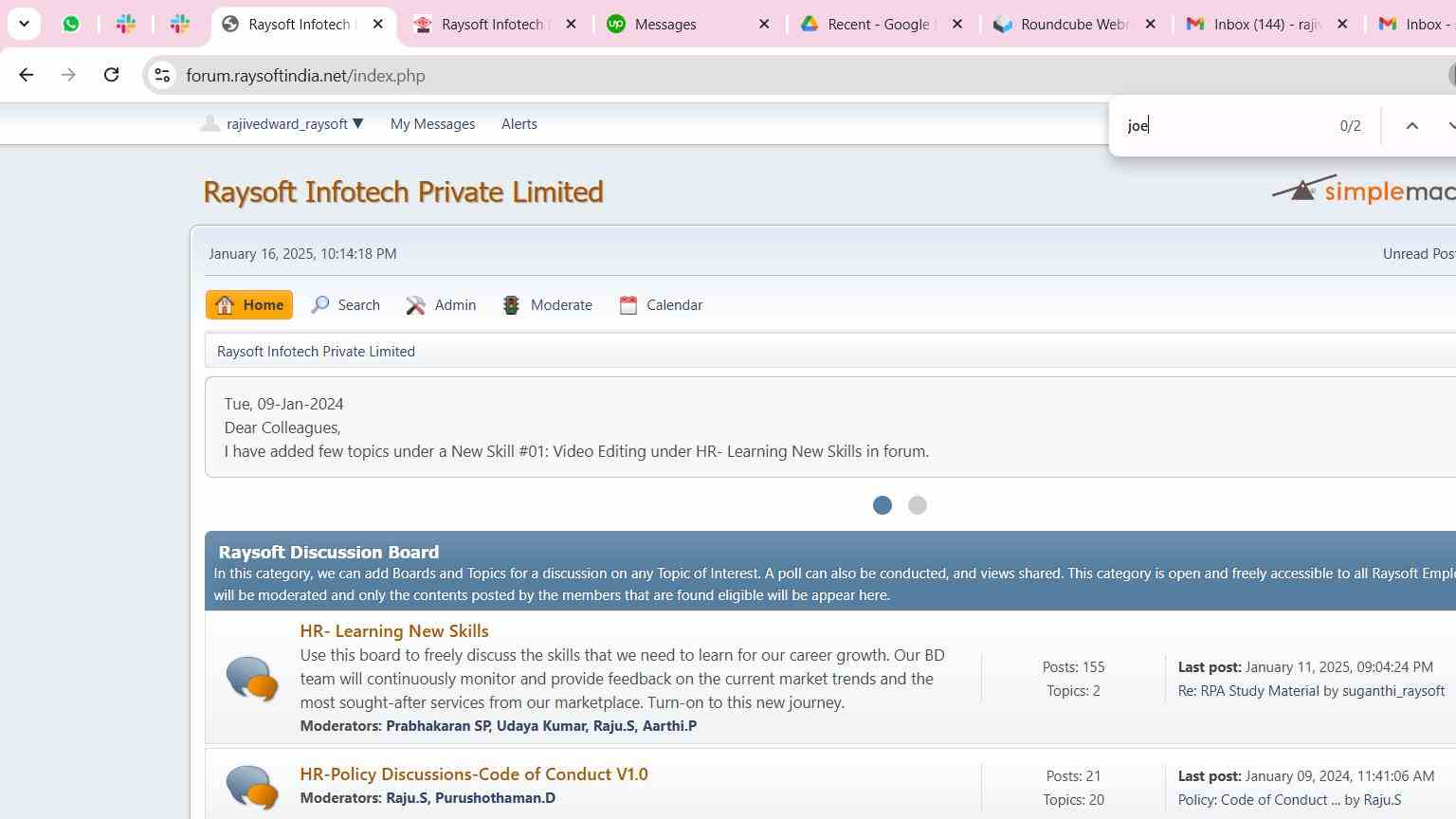Click the 0/2 find results counter
This screenshot has height=819, width=1456.
[x=1350, y=125]
